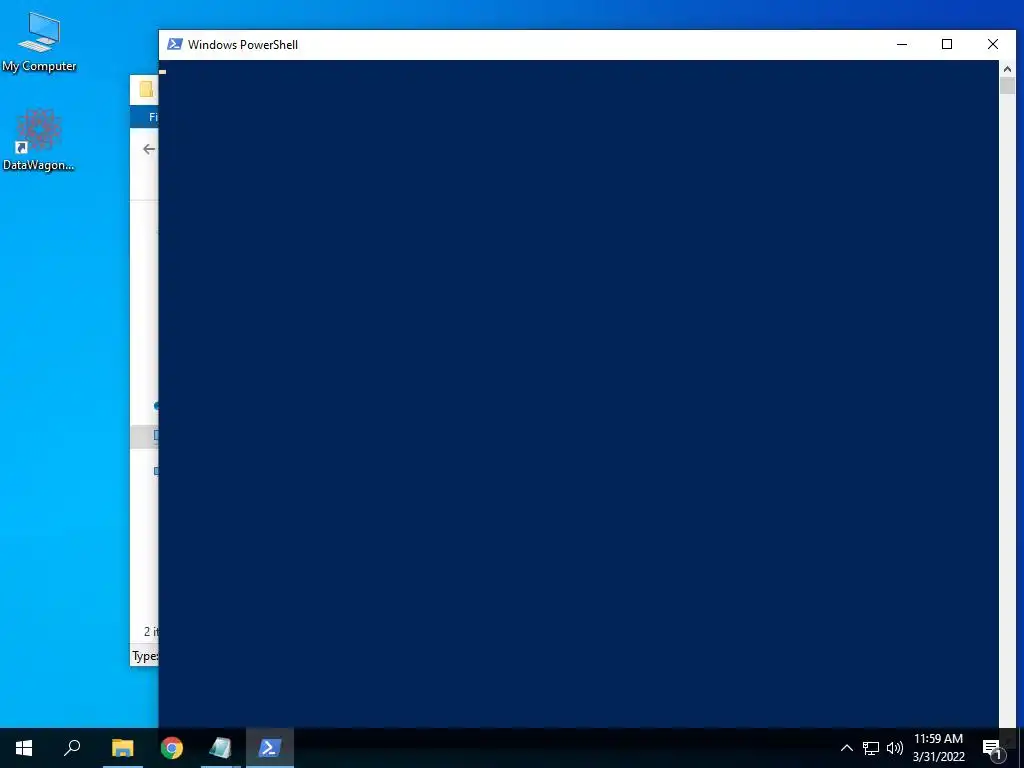Launch Google Chrome from the taskbar
Screen dimensions: 1024x768
172,748
